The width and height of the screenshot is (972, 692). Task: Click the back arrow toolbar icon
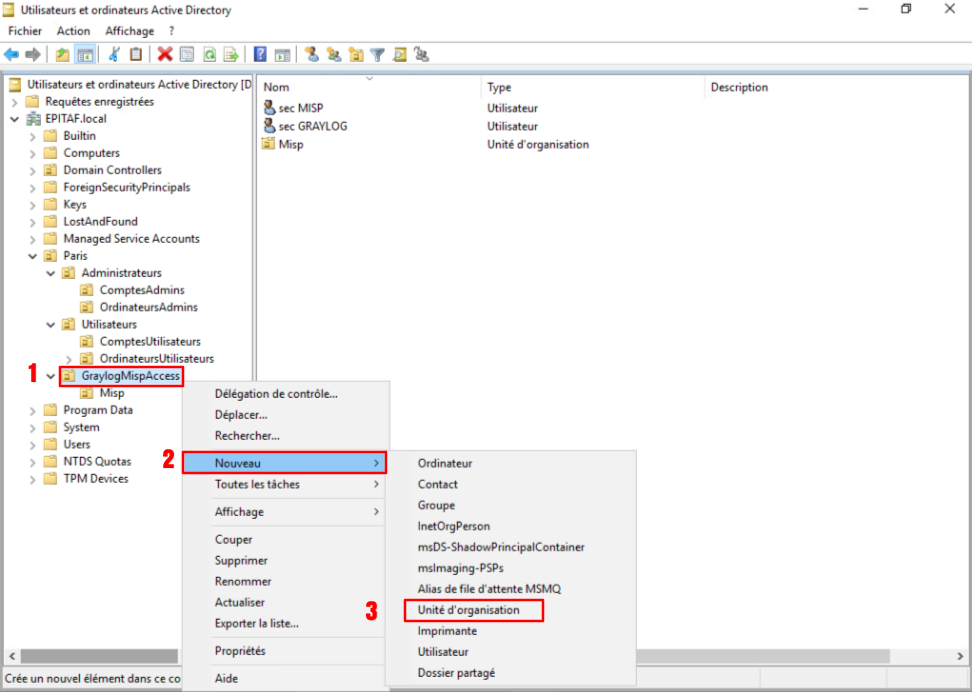pos(12,54)
